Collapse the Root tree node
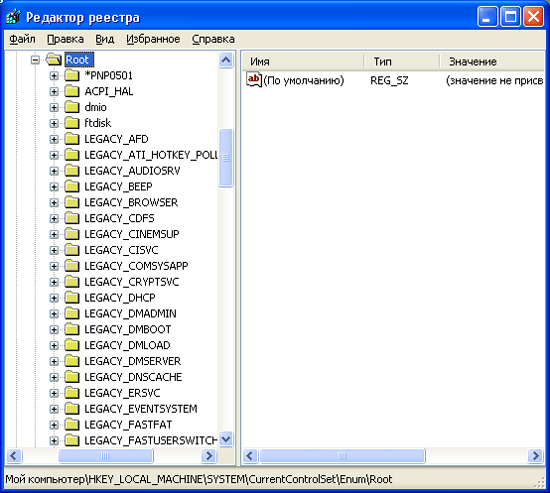The height and width of the screenshot is (493, 550). (35, 60)
